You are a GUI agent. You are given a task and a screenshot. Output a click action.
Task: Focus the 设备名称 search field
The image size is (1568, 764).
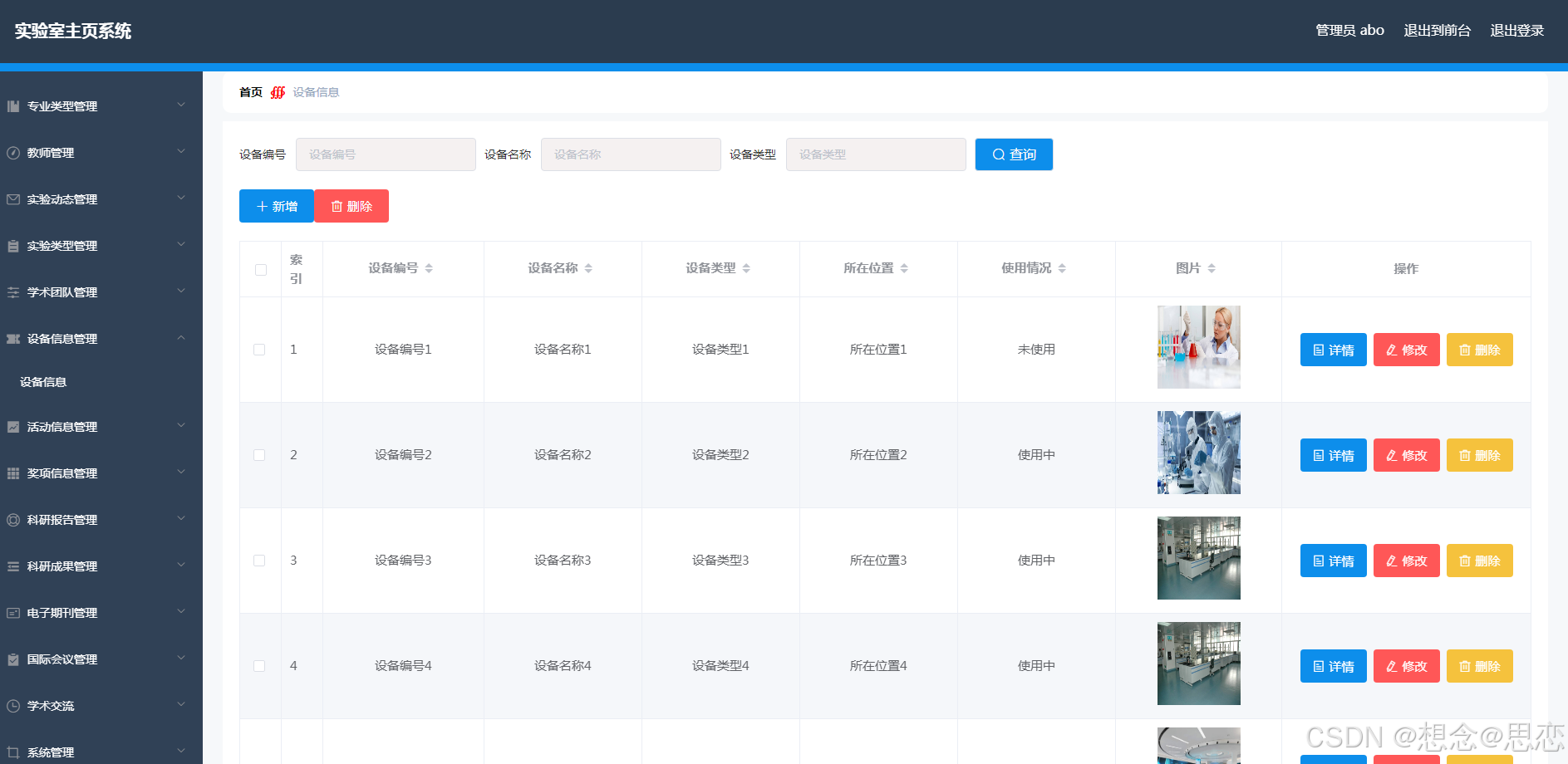pyautogui.click(x=631, y=154)
